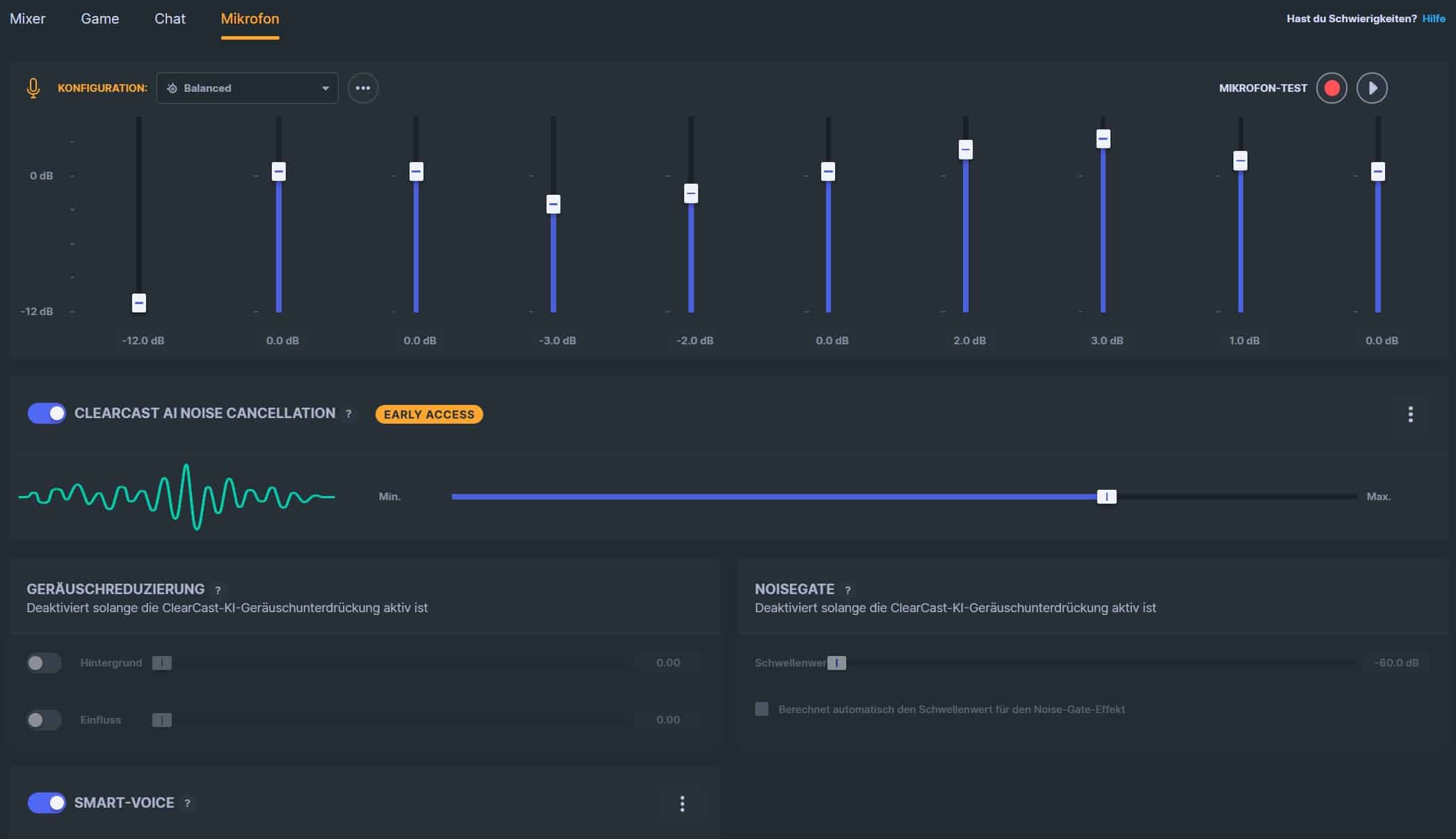
Task: Click the noise cancellation strength slider handle
Action: (1106, 497)
